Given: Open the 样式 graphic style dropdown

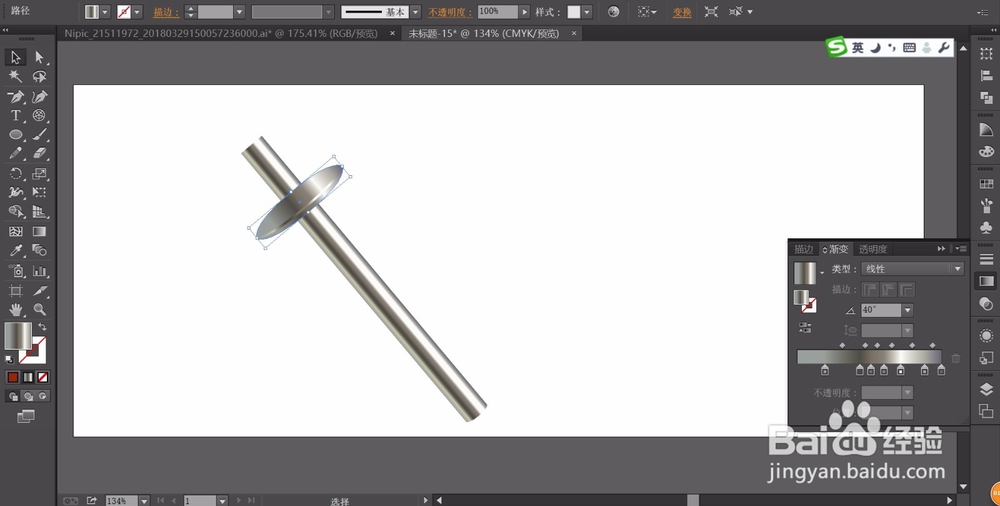Looking at the screenshot, I should click(x=587, y=11).
